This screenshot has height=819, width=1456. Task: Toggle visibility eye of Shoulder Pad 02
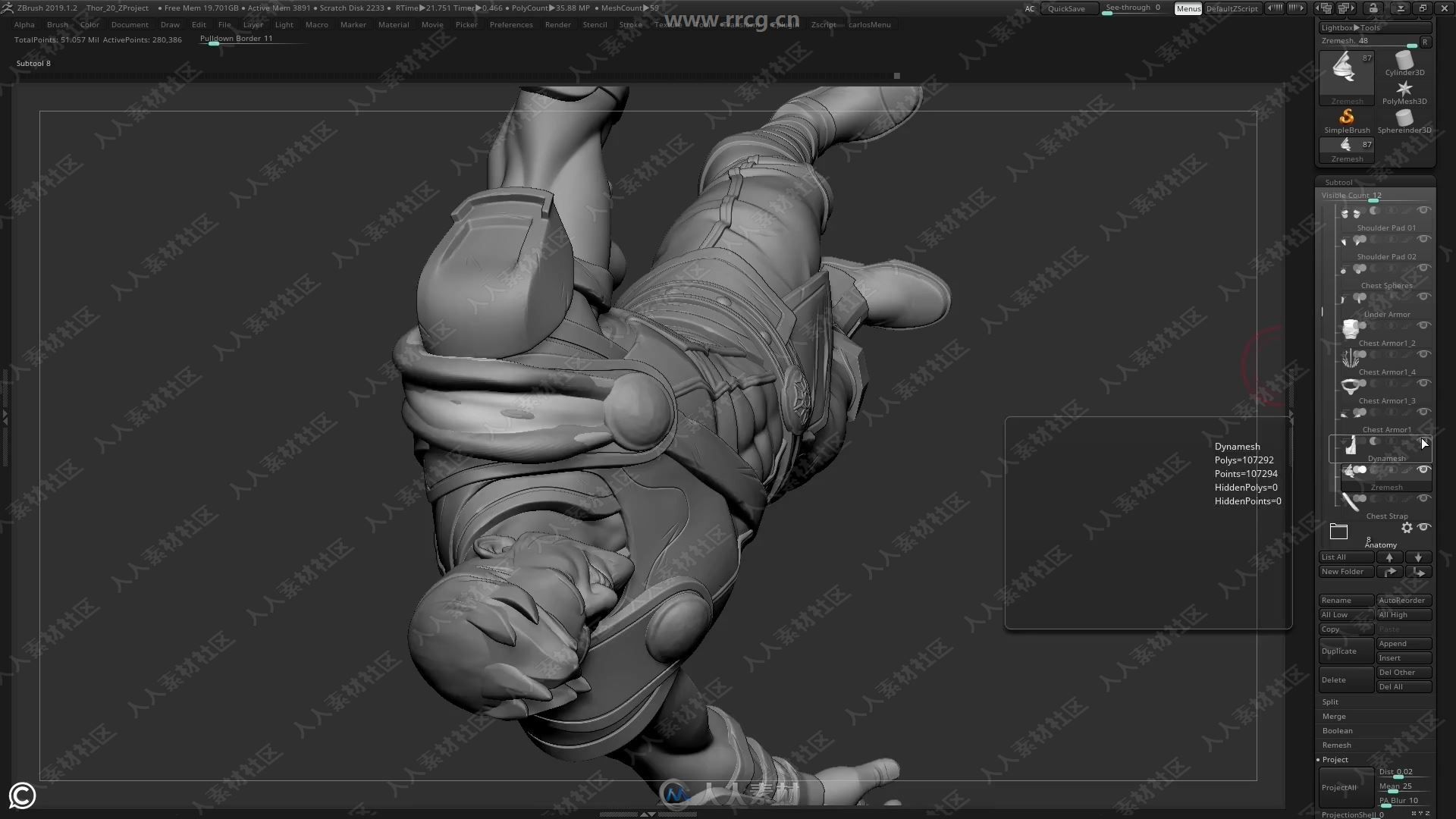(x=1423, y=240)
